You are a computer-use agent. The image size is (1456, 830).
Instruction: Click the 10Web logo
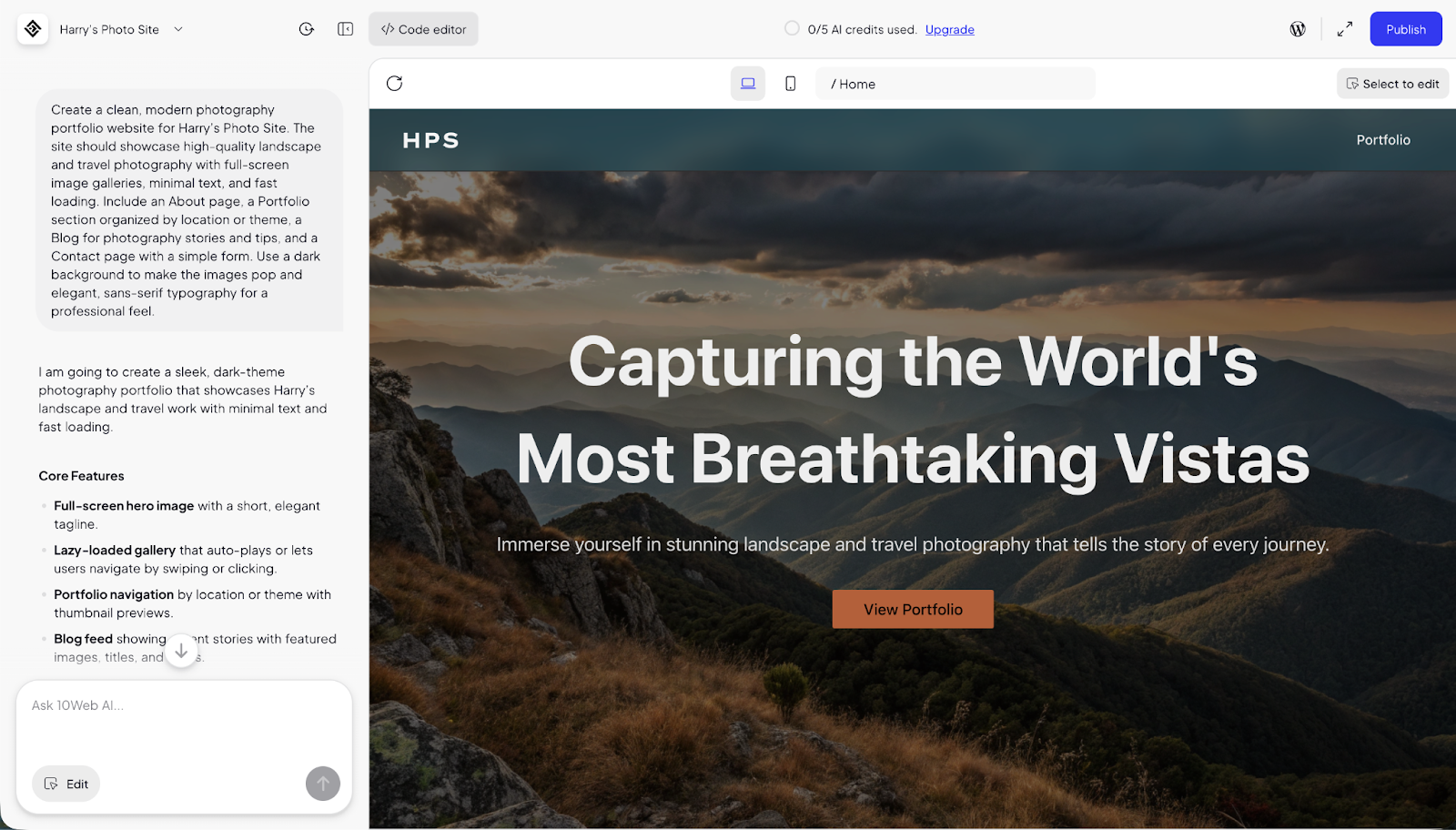32,28
